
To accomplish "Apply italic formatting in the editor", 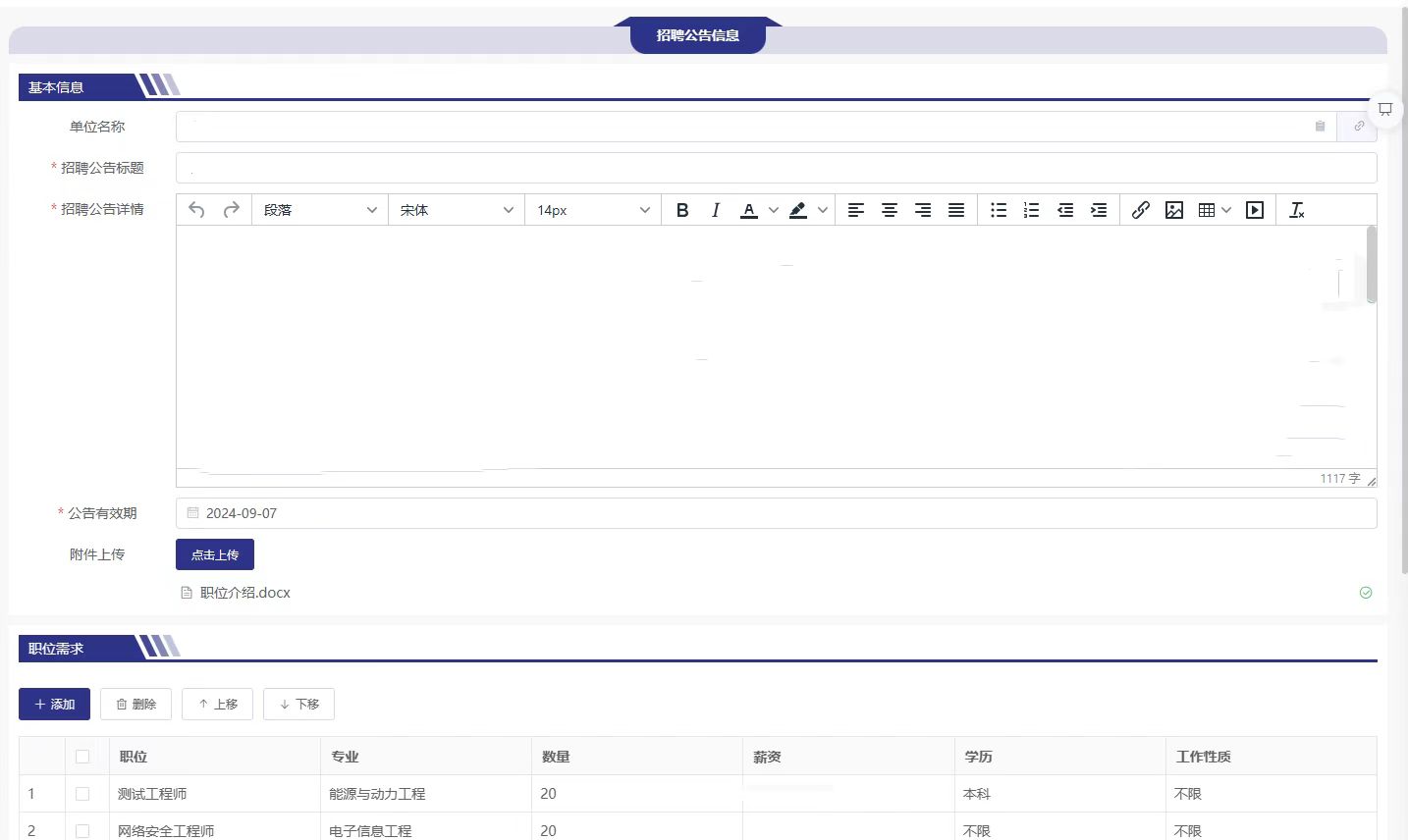I will coord(716,210).
